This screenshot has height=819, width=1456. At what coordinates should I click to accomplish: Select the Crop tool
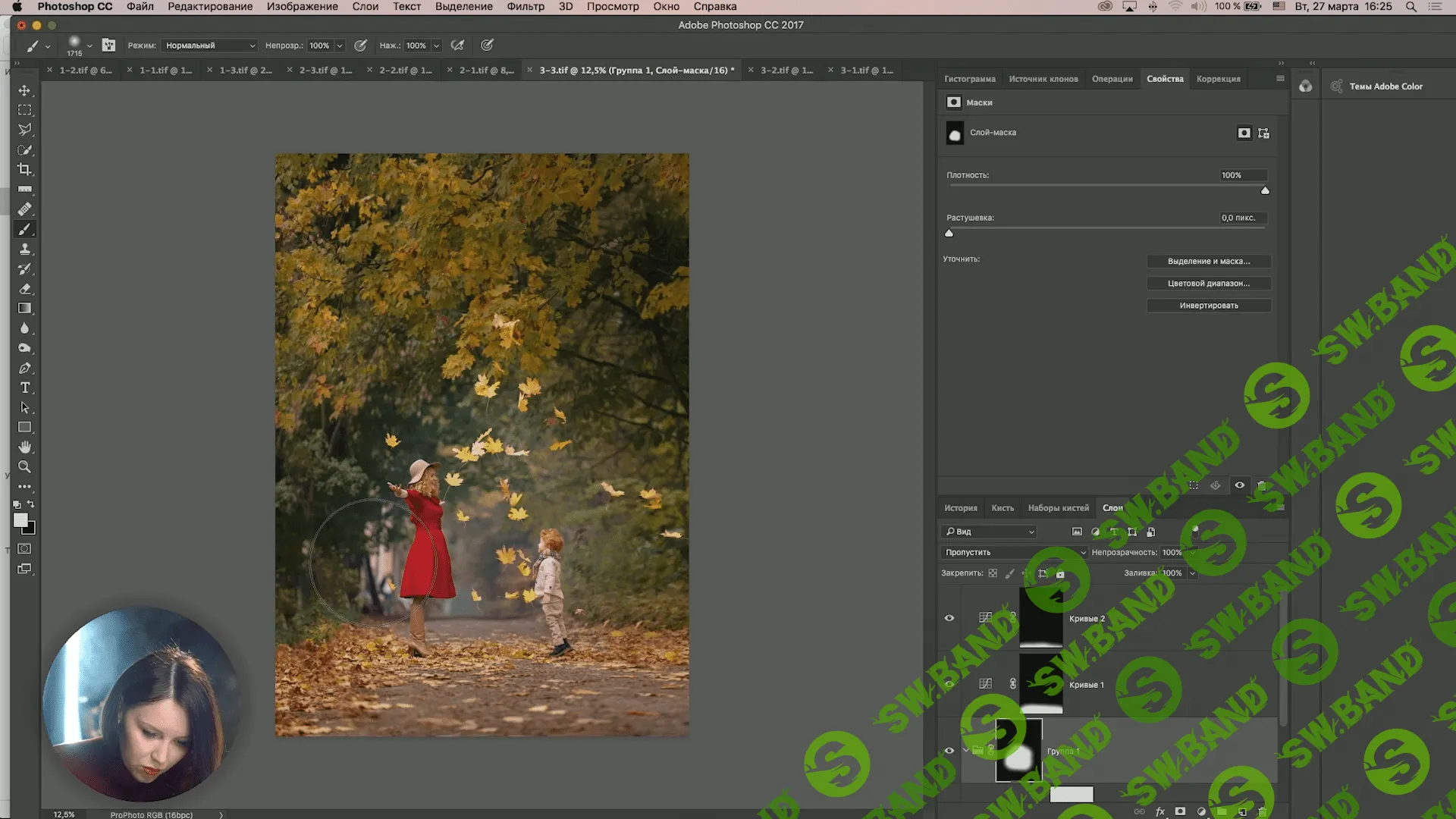point(24,169)
